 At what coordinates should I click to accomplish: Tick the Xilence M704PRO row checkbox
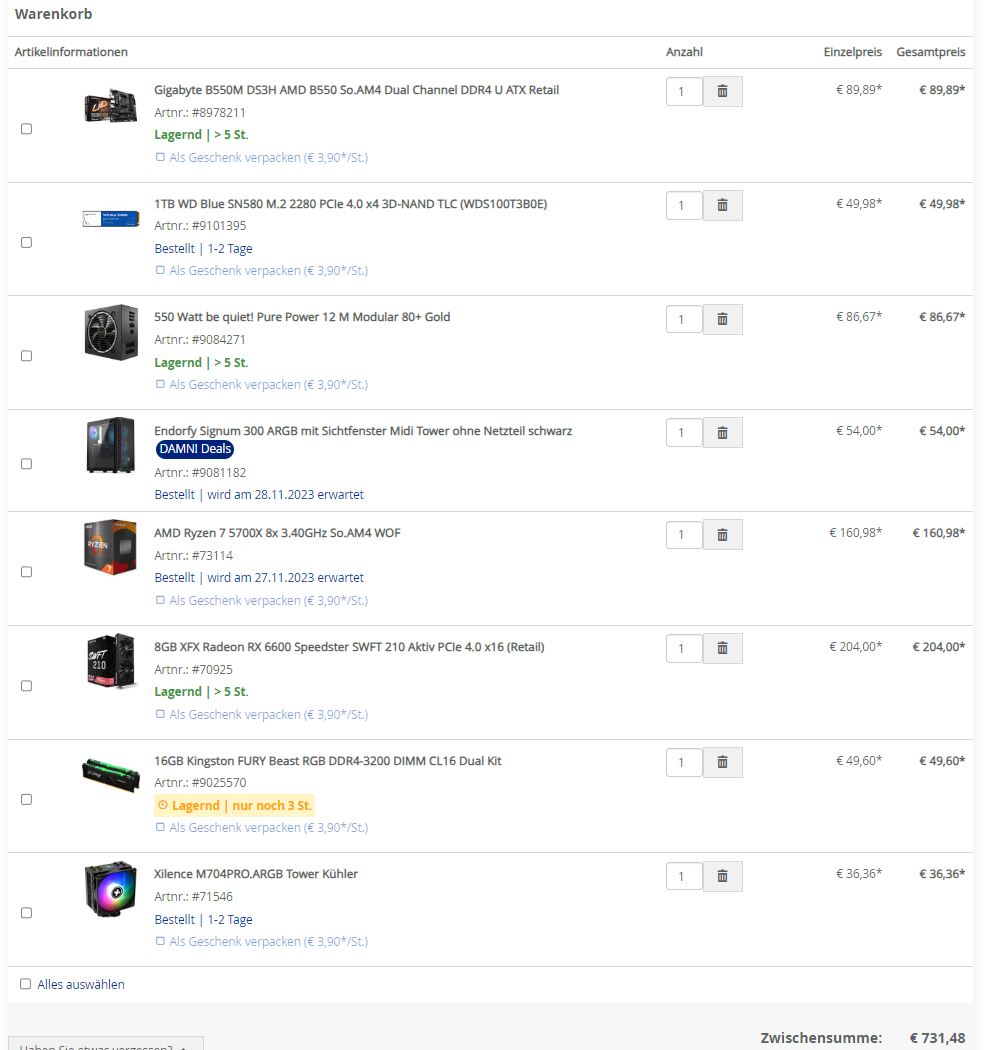point(26,913)
